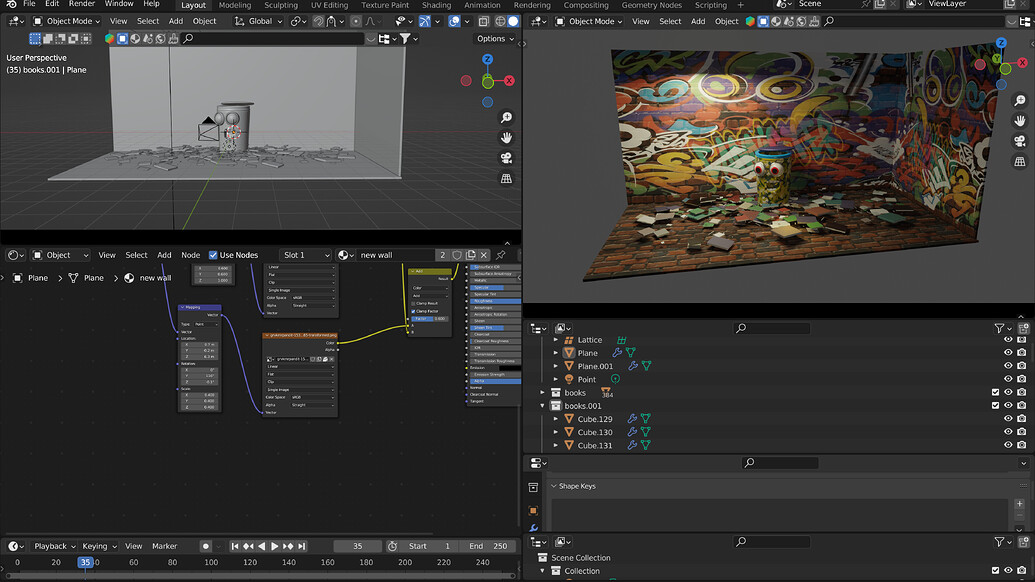
Task: Click the red X axis gizmo left viewport
Action: coord(509,81)
